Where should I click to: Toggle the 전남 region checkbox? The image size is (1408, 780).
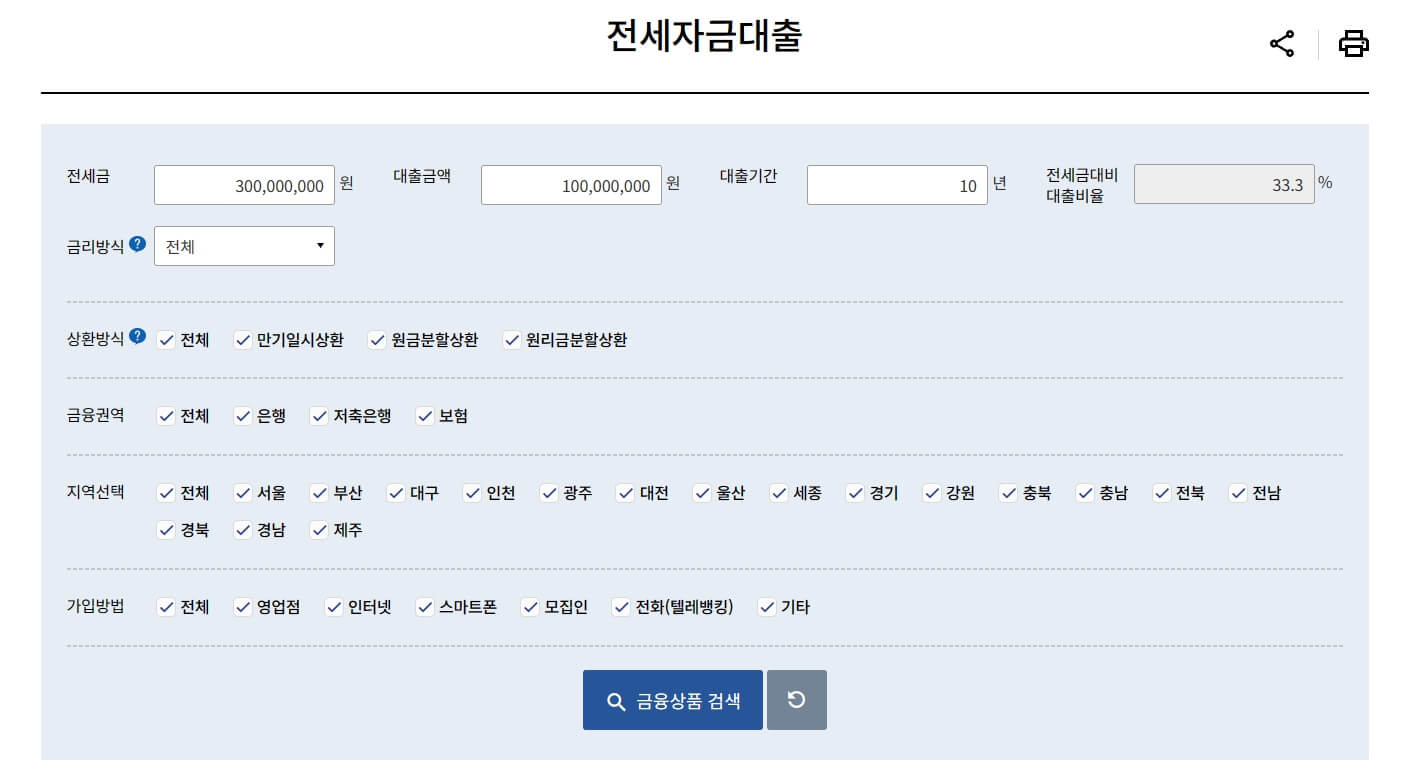point(1237,493)
